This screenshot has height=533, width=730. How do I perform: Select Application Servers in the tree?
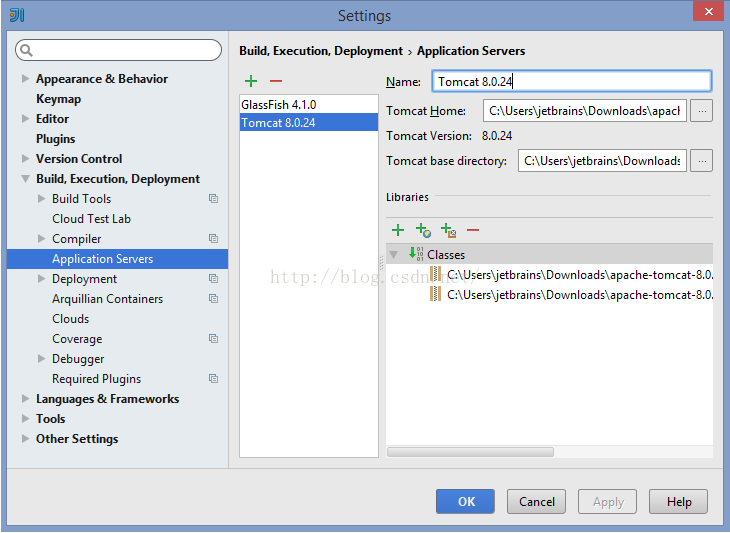pyautogui.click(x=117, y=259)
